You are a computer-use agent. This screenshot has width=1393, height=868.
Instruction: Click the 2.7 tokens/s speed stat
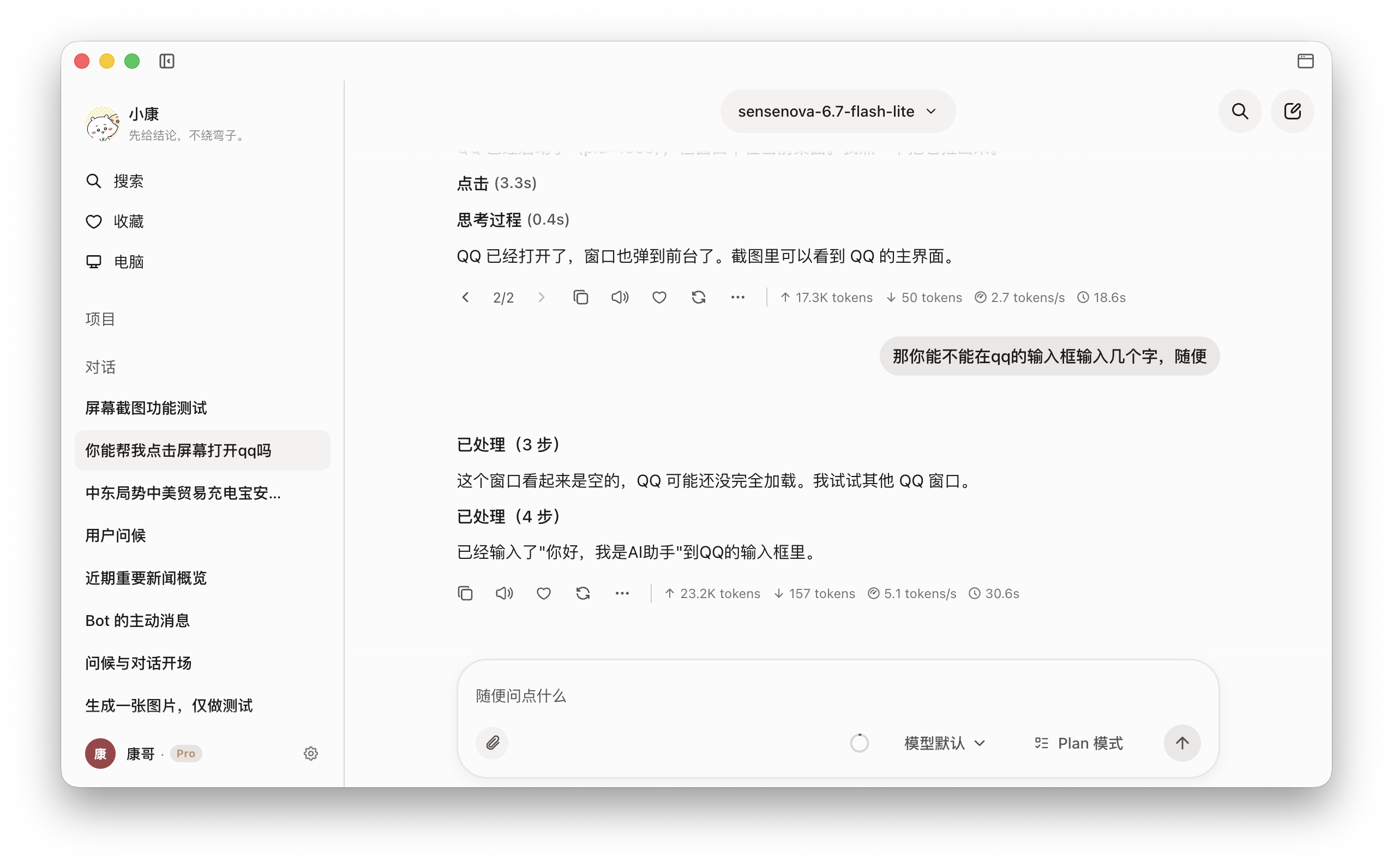(x=1020, y=297)
